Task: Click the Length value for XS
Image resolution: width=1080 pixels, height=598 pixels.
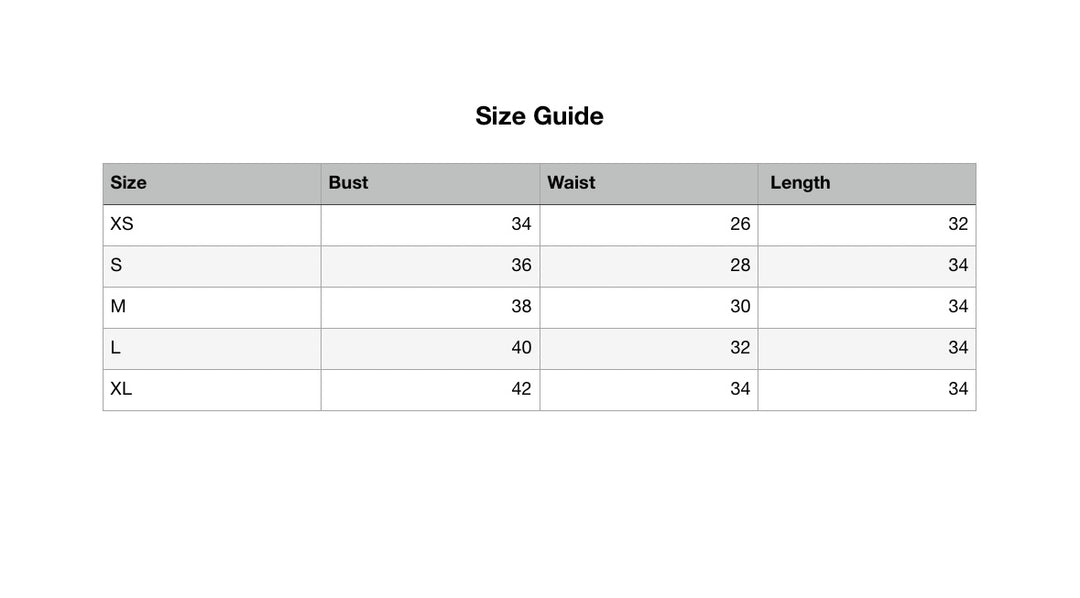Action: click(957, 224)
